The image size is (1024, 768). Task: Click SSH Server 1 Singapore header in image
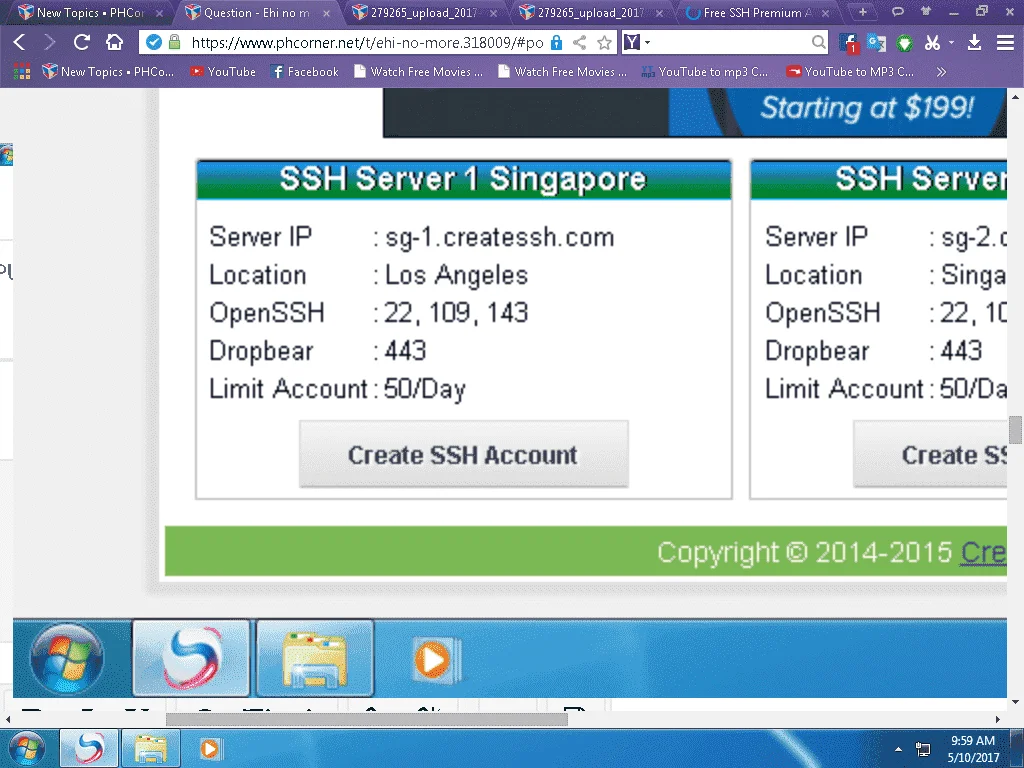pos(464,179)
